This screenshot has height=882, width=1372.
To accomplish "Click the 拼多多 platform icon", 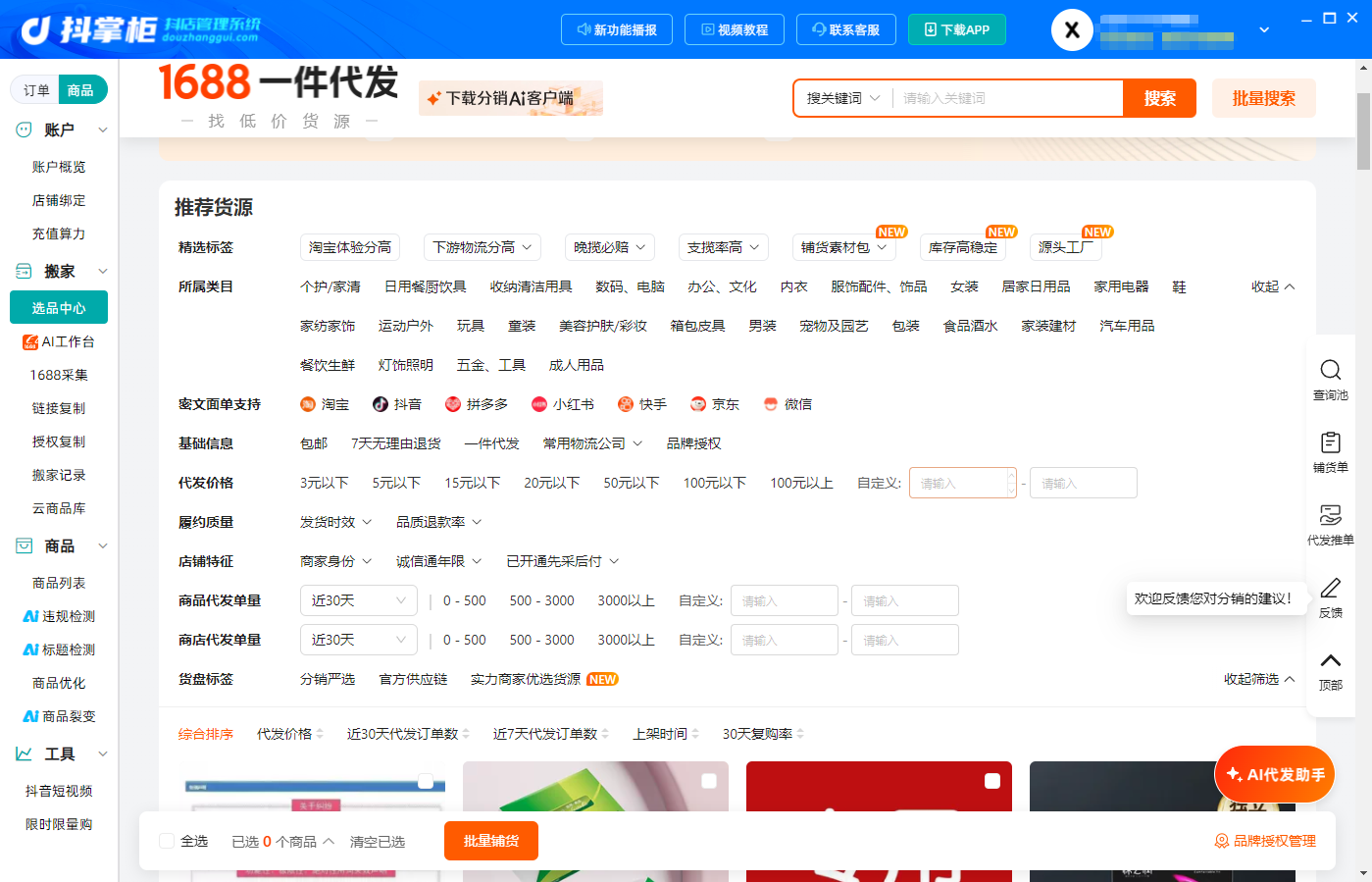I will click(x=453, y=404).
